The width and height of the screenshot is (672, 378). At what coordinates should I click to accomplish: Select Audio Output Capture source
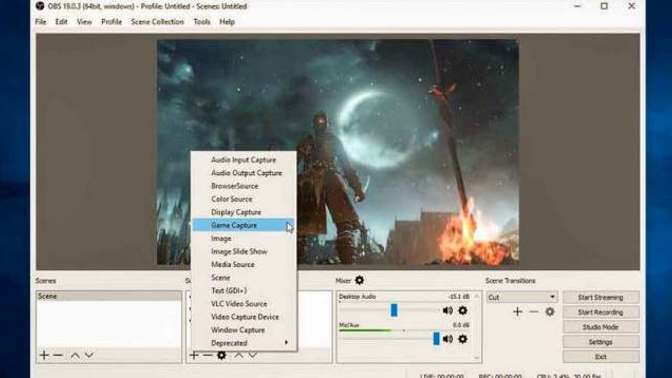click(x=243, y=173)
